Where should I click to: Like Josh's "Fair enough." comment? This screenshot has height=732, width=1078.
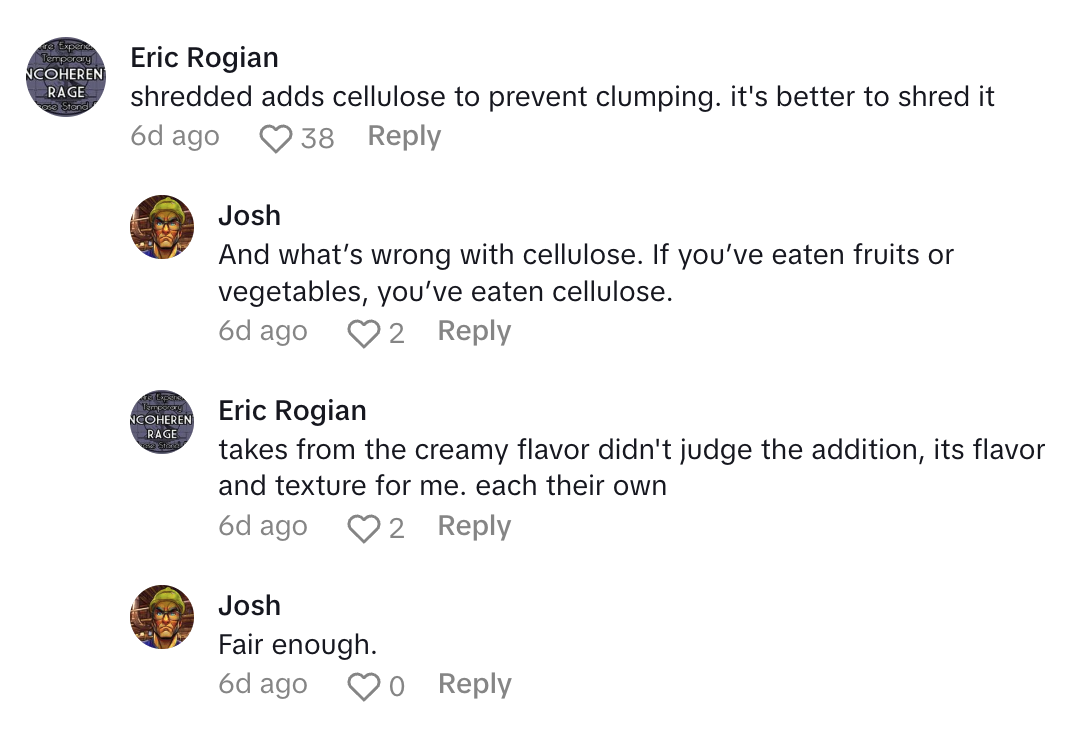(x=363, y=686)
